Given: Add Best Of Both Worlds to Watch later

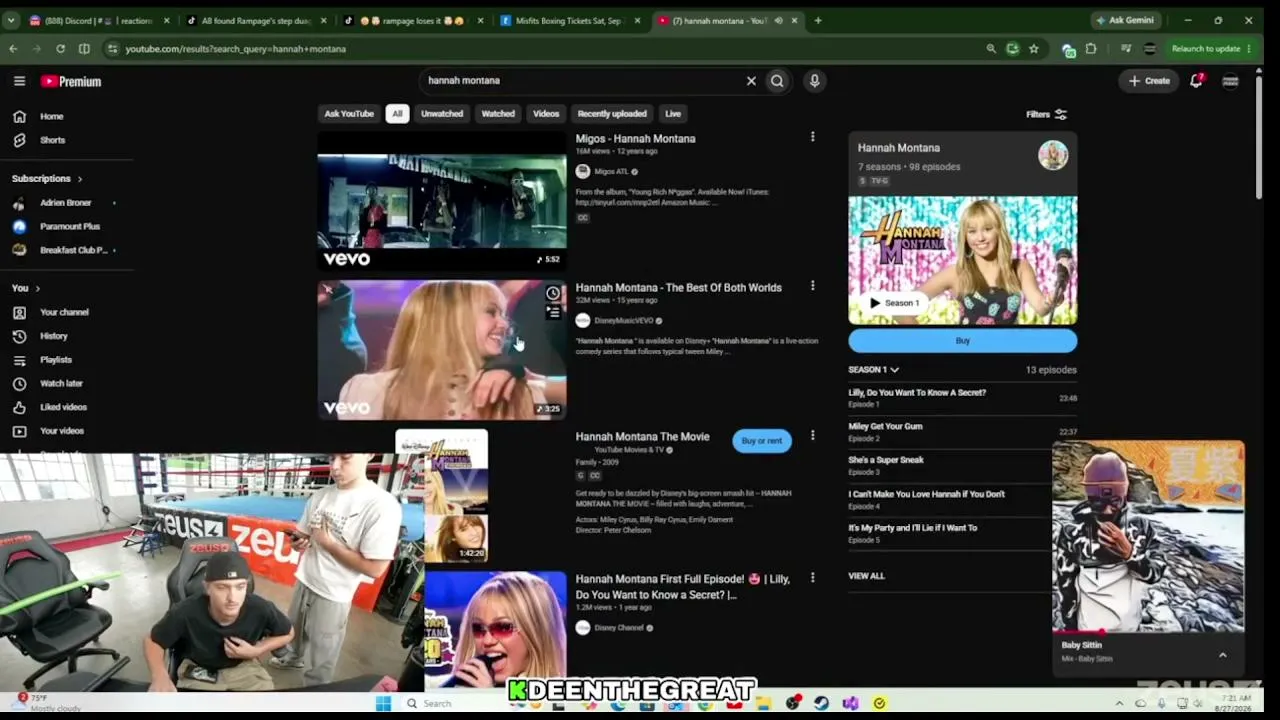Looking at the screenshot, I should [553, 293].
